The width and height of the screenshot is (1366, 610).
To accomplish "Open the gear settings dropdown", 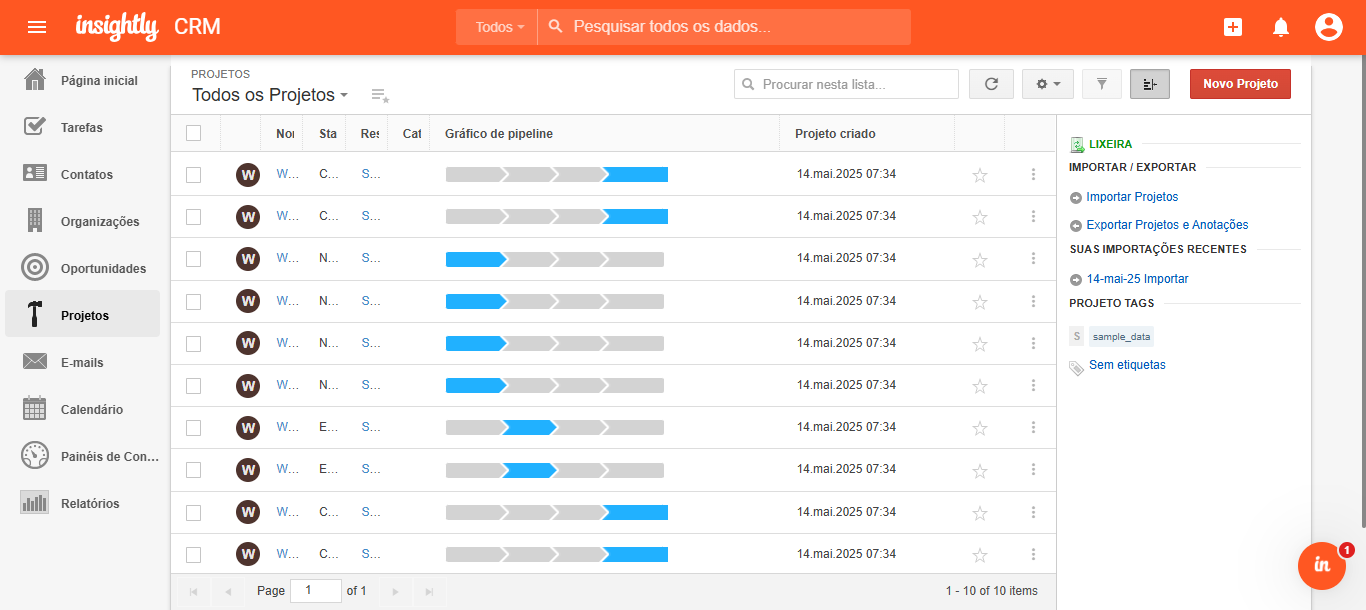I will pyautogui.click(x=1048, y=84).
